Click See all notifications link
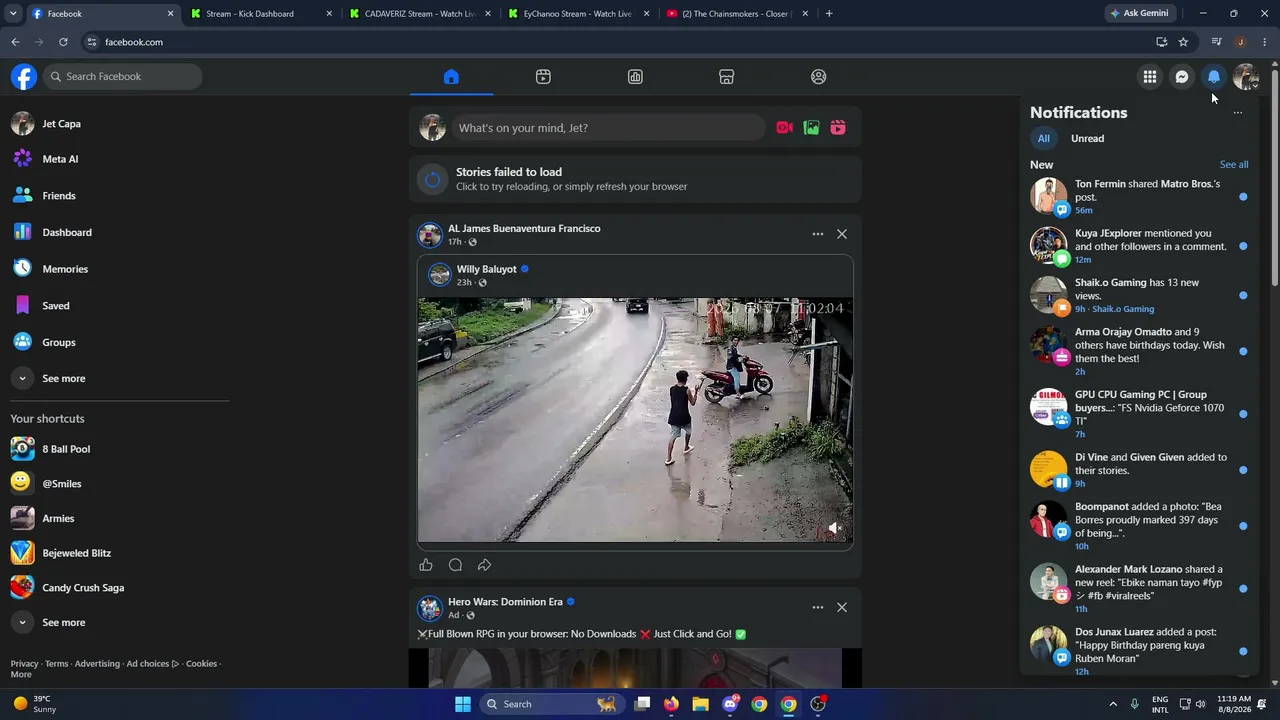Image resolution: width=1280 pixels, height=720 pixels. point(1234,165)
